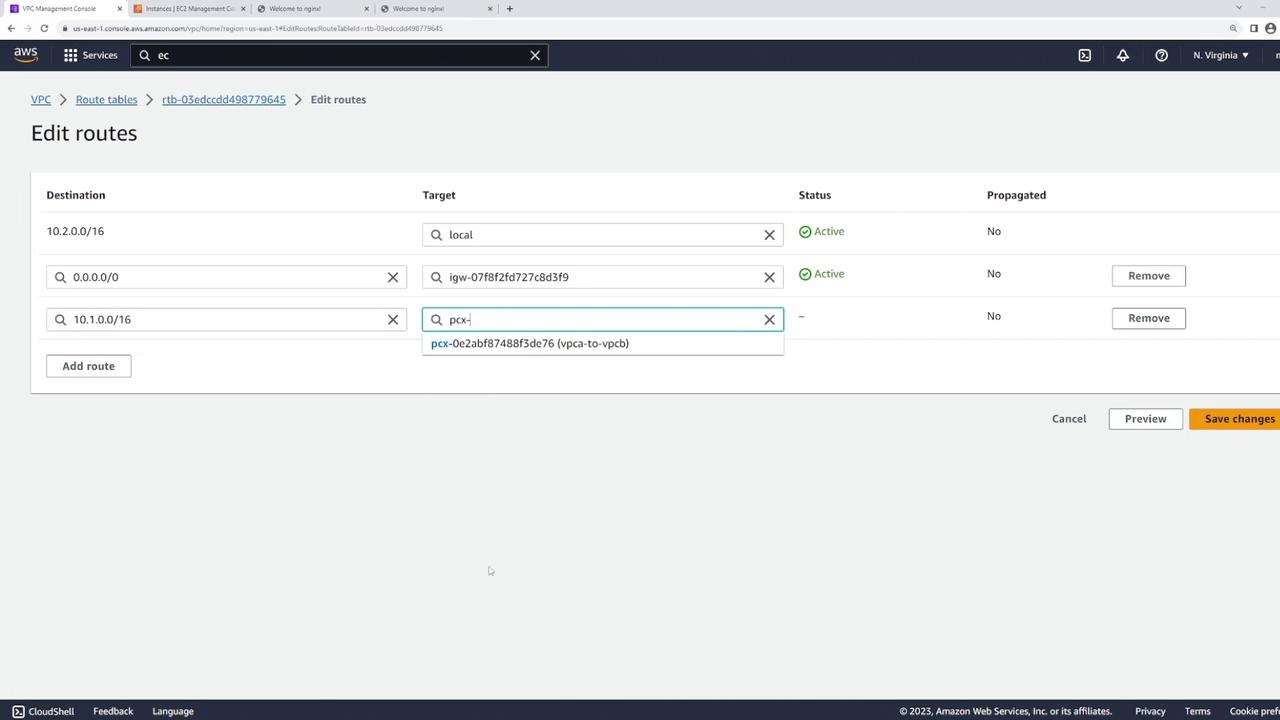Click the Status column header
Screen dimensions: 1280x720
pyautogui.click(x=815, y=195)
